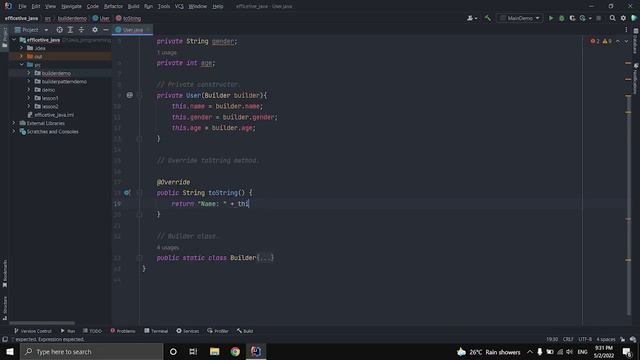Screen dimensions: 640x360
Task: Open the Problems tool window
Action: [x=123, y=331]
